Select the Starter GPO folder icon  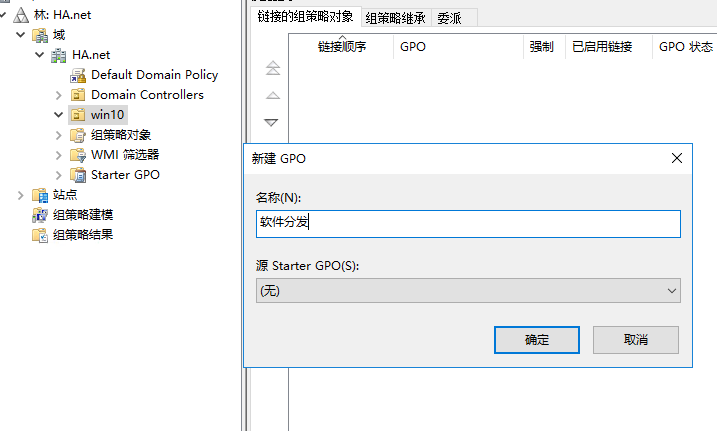click(78, 175)
